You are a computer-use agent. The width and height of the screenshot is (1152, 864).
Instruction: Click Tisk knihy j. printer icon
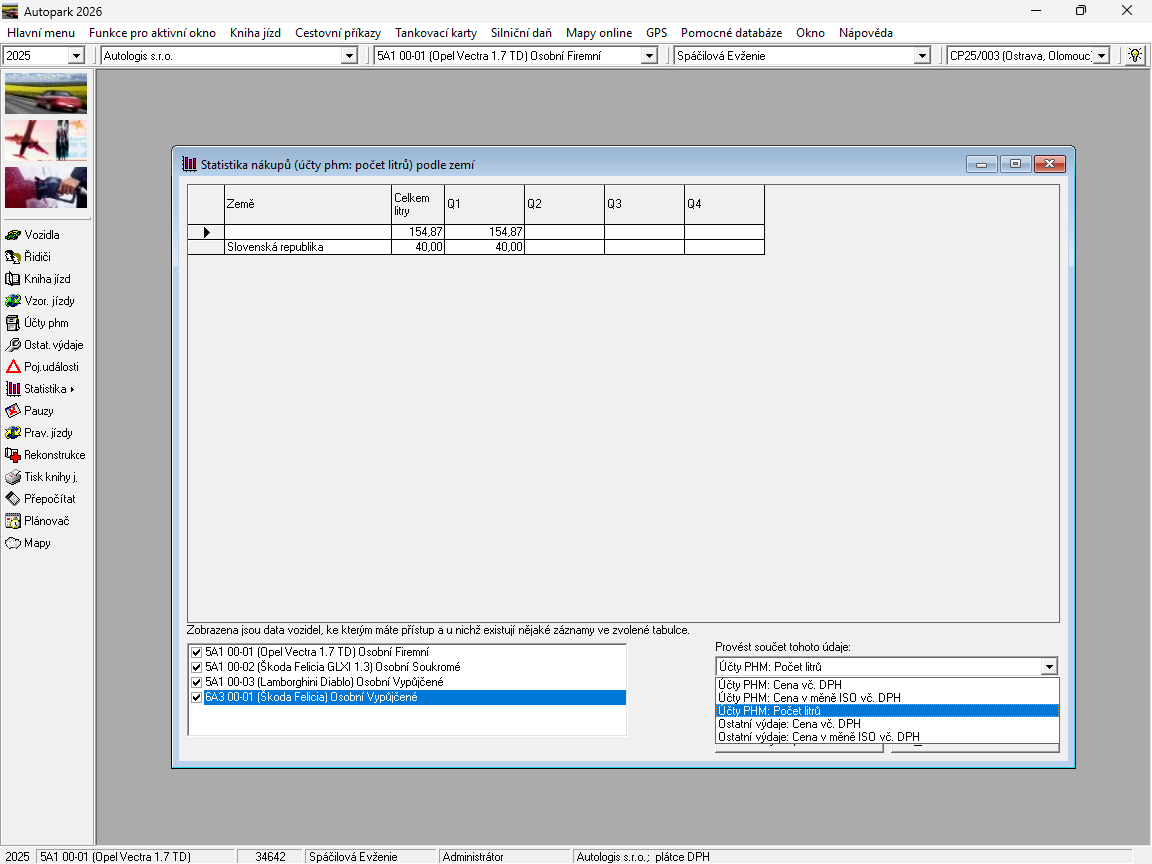click(14, 477)
